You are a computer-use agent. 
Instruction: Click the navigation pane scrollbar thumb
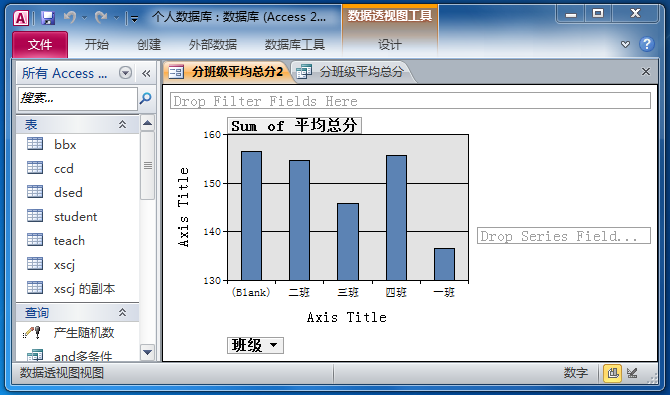tap(147, 165)
